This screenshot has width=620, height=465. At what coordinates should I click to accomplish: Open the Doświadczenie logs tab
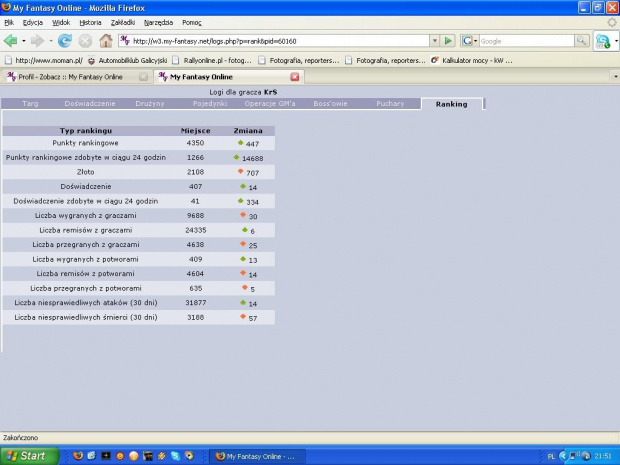[90, 104]
